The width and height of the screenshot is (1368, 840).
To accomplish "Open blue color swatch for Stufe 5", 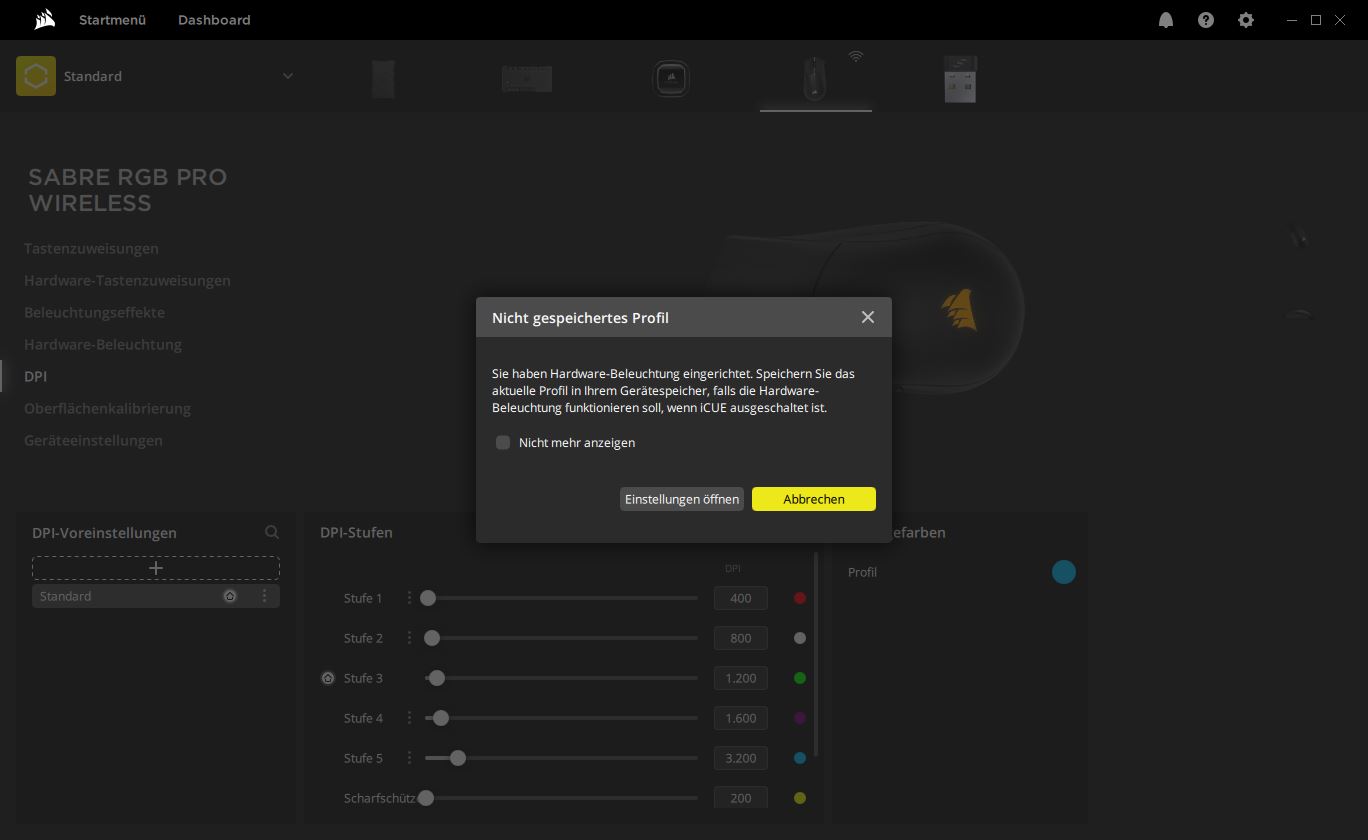I will tap(800, 758).
